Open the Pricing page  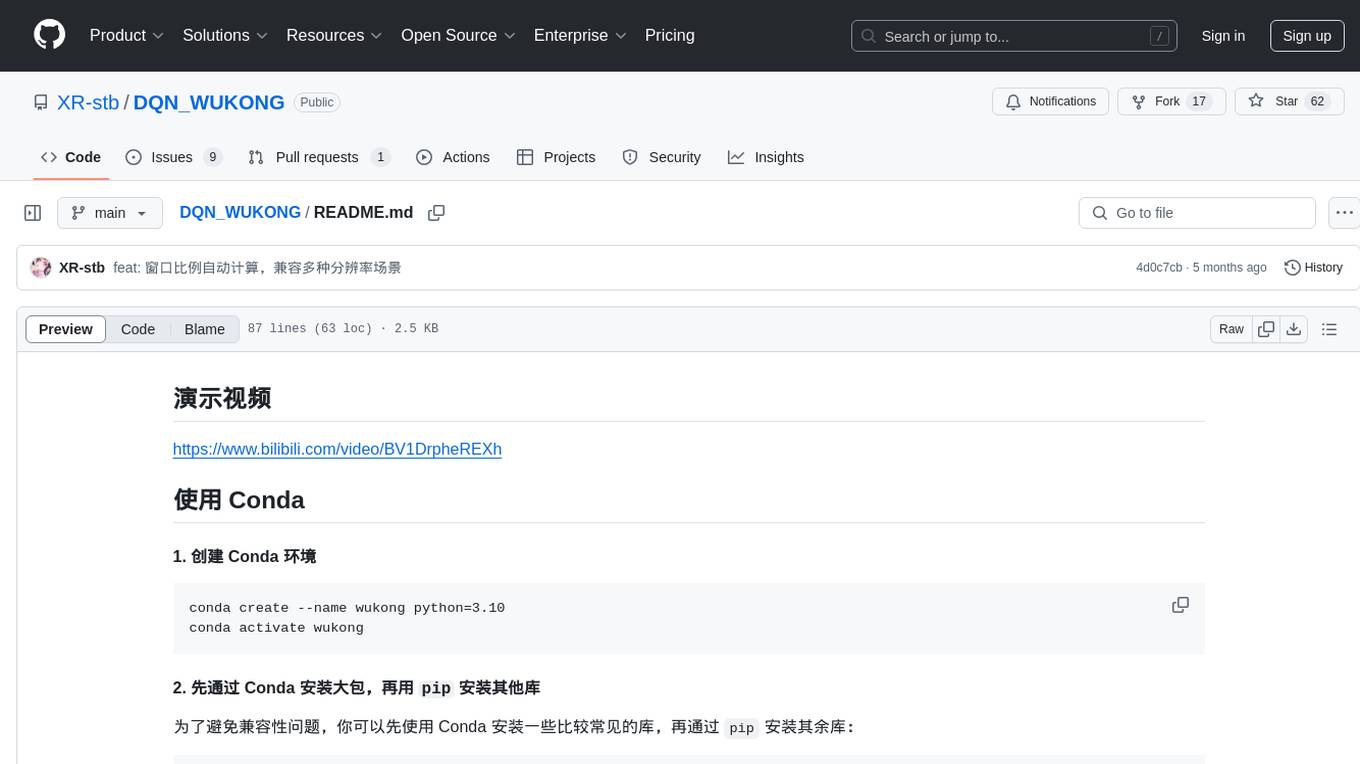(670, 35)
